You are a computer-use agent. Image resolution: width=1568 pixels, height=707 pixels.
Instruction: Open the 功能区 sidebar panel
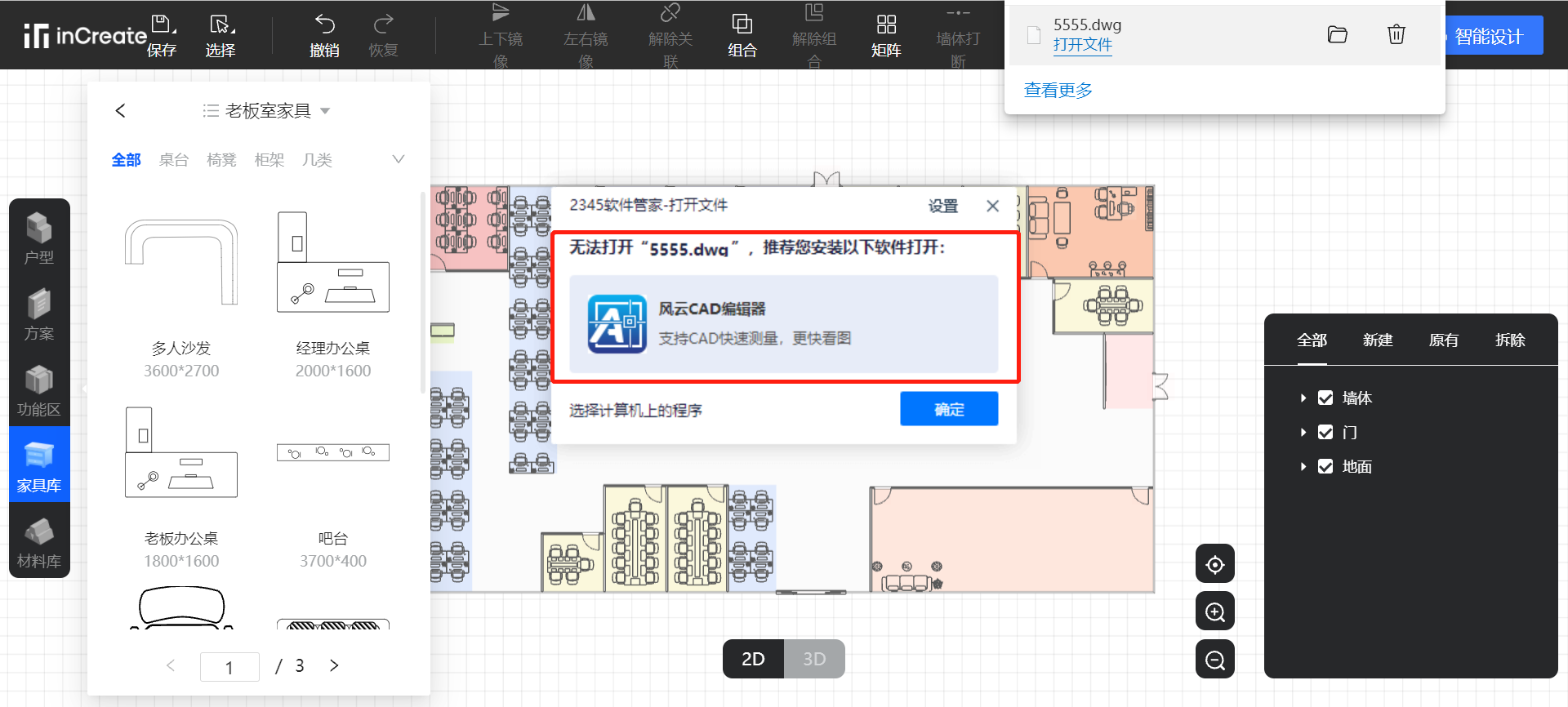click(x=39, y=389)
